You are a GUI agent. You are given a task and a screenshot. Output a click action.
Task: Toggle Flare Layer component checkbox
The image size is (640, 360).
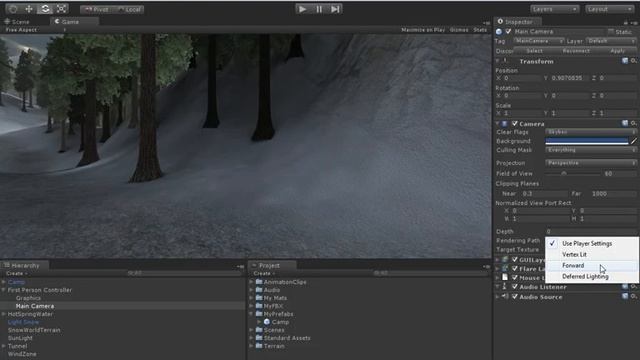[515, 269]
